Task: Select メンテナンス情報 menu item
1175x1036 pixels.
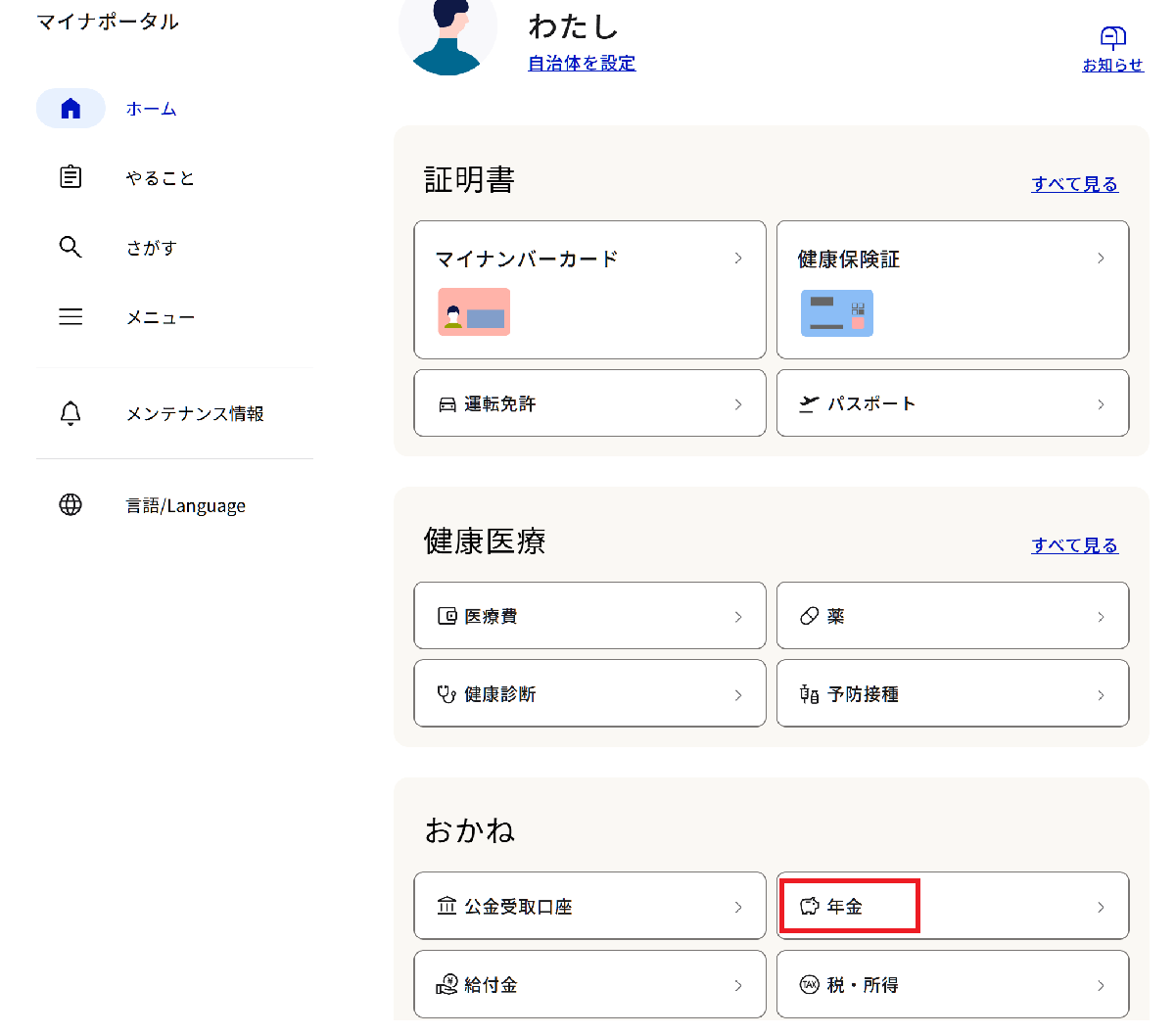Action: pos(195,414)
